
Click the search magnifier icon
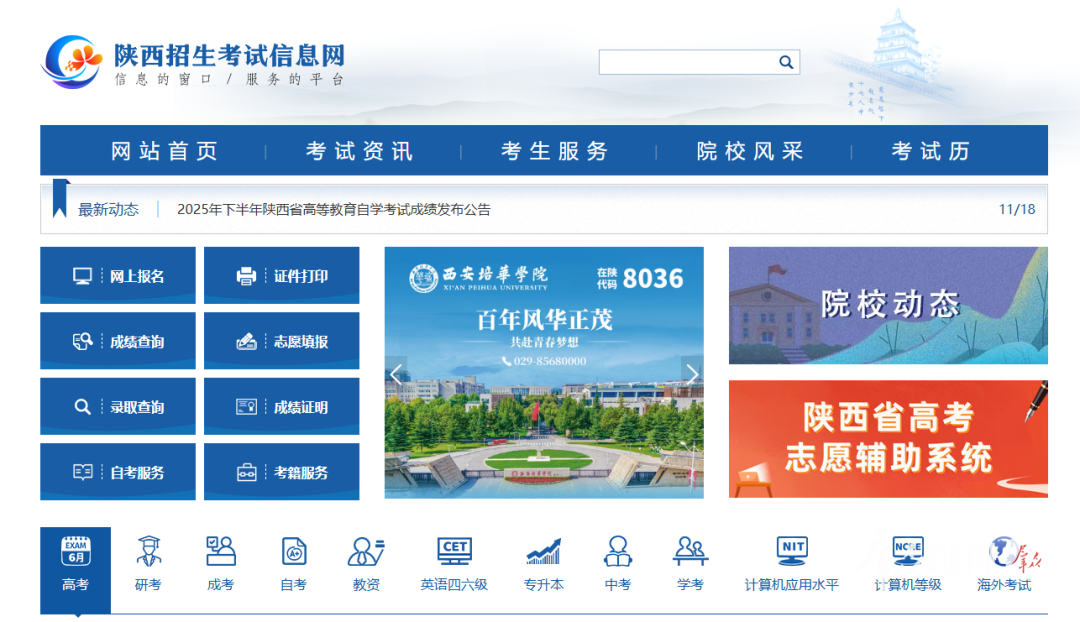(x=786, y=62)
